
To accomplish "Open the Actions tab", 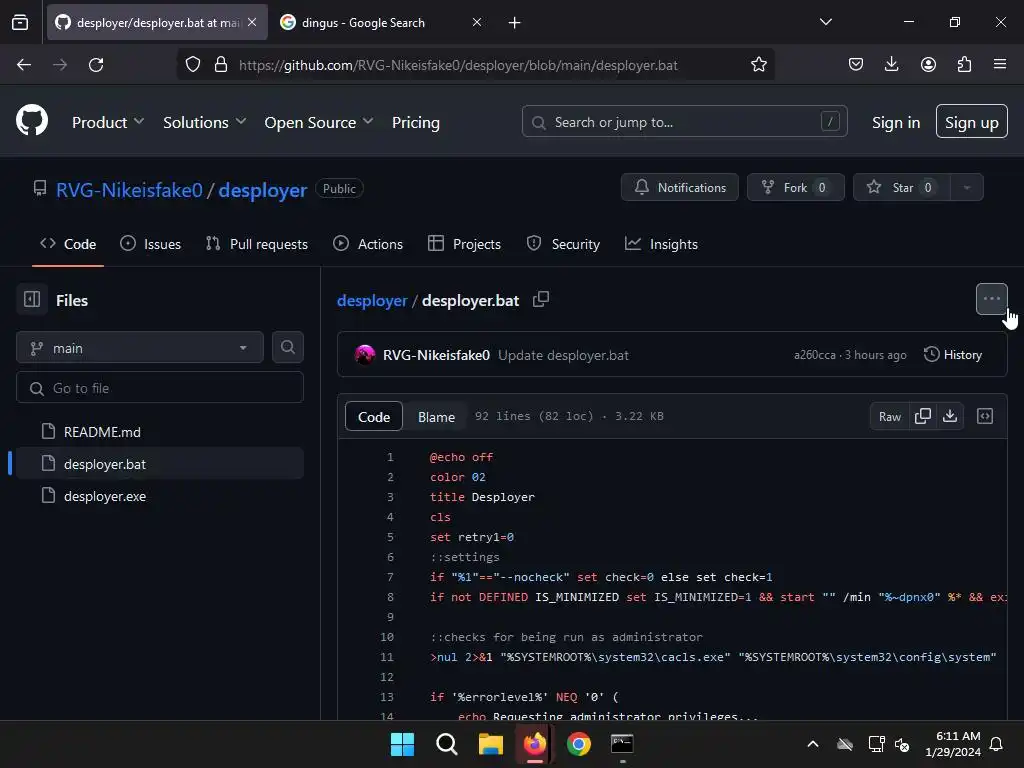I will pos(368,244).
